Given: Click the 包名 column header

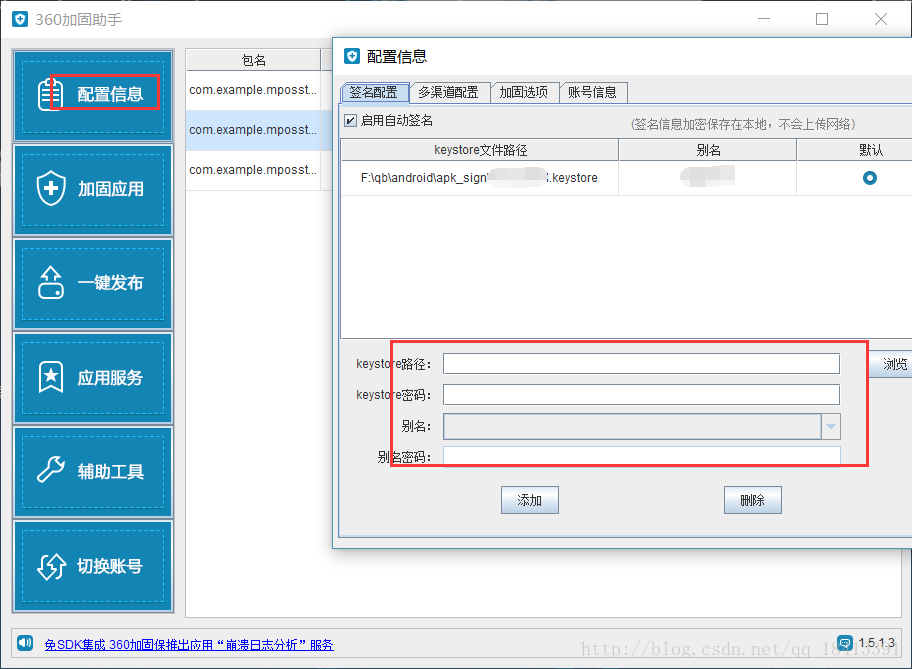Looking at the screenshot, I should (x=254, y=60).
